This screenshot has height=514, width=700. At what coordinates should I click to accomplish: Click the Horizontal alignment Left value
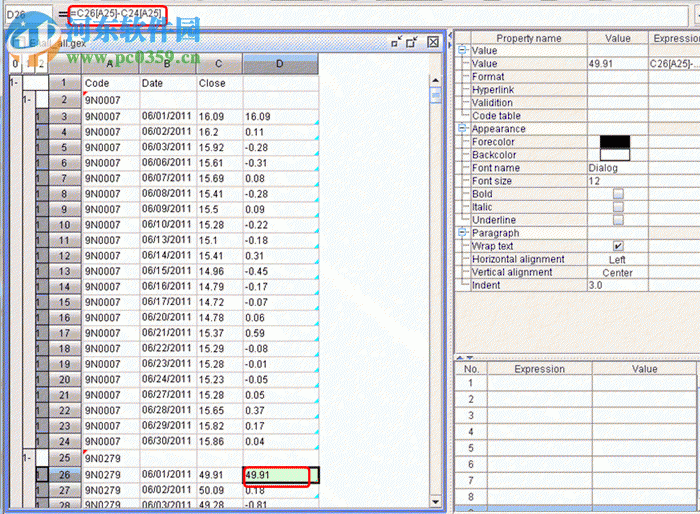pos(617,259)
